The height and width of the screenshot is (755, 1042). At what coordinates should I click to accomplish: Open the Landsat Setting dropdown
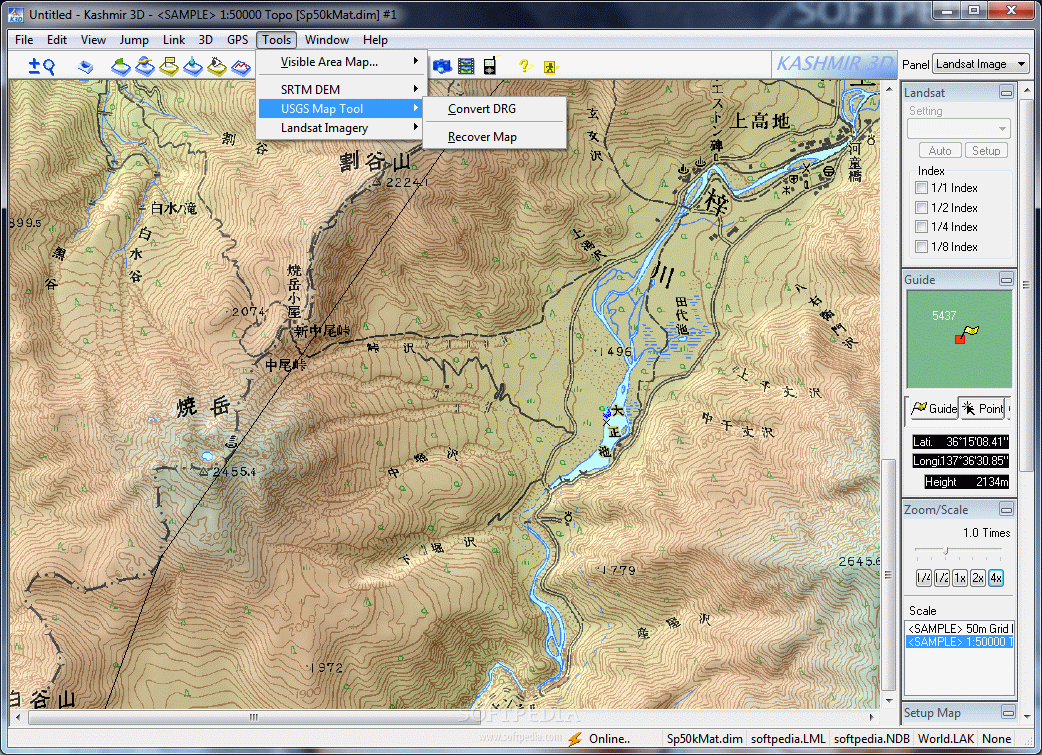(958, 128)
